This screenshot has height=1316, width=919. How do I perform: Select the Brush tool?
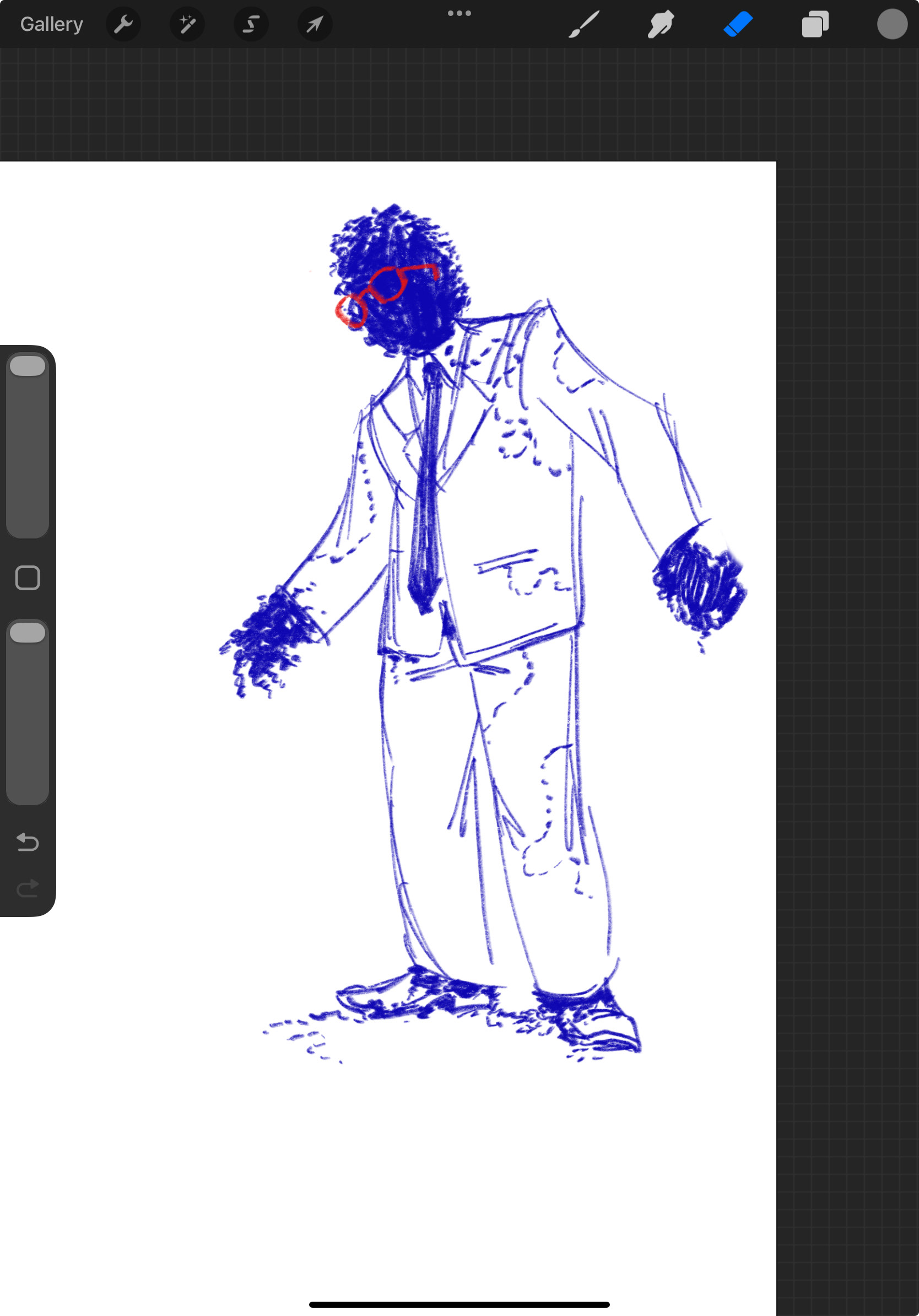[x=583, y=24]
